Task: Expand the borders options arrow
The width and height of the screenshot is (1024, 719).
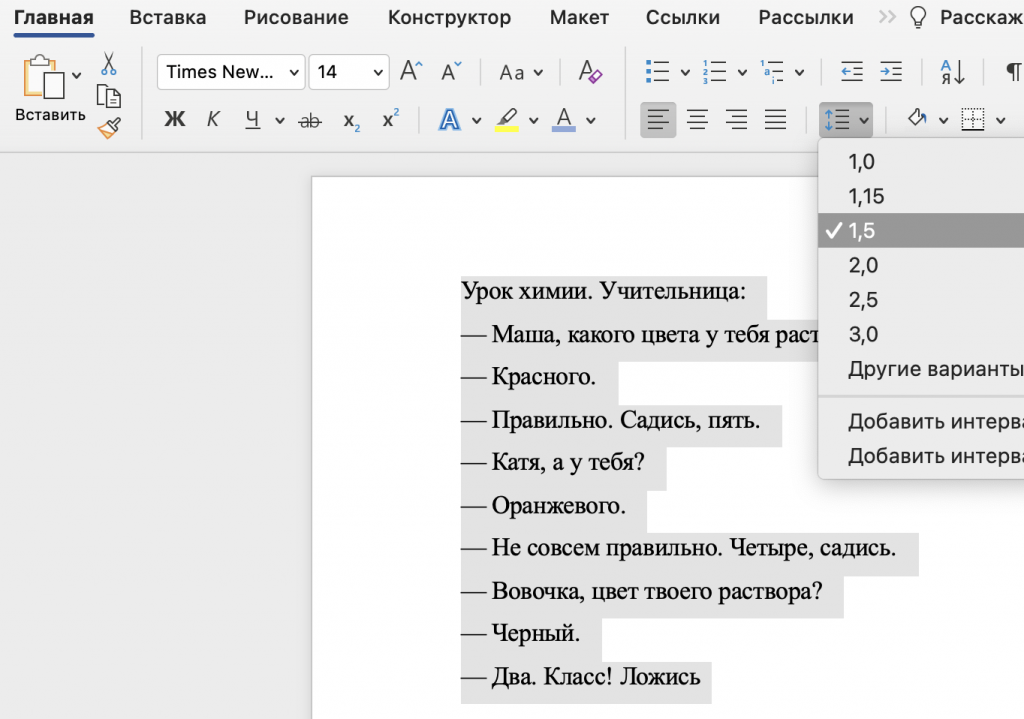Action: (1000, 120)
